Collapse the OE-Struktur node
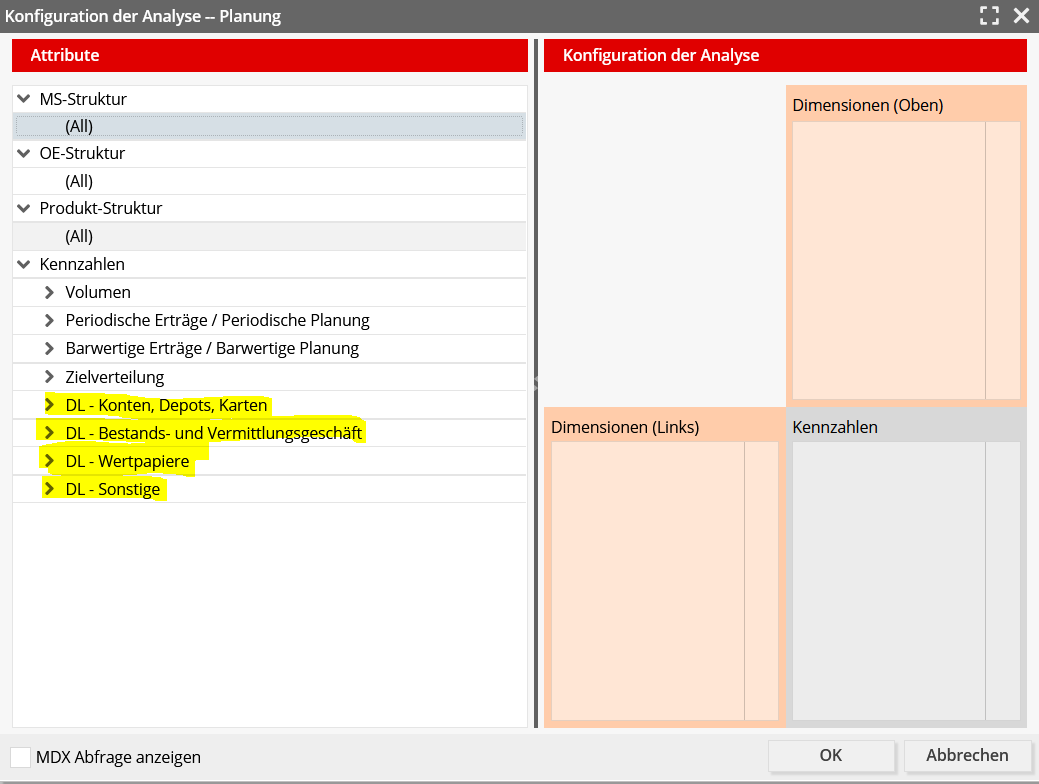The image size is (1039, 784). coord(24,154)
